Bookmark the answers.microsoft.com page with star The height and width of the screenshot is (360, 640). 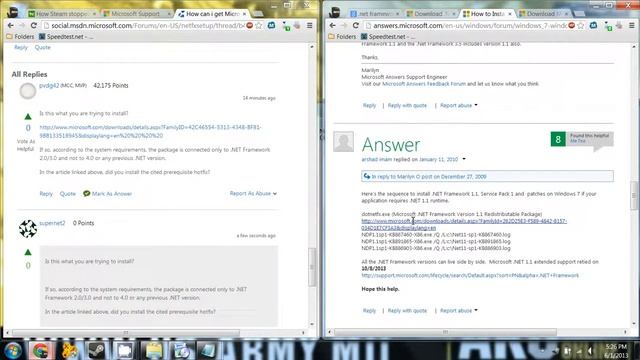click(581, 25)
